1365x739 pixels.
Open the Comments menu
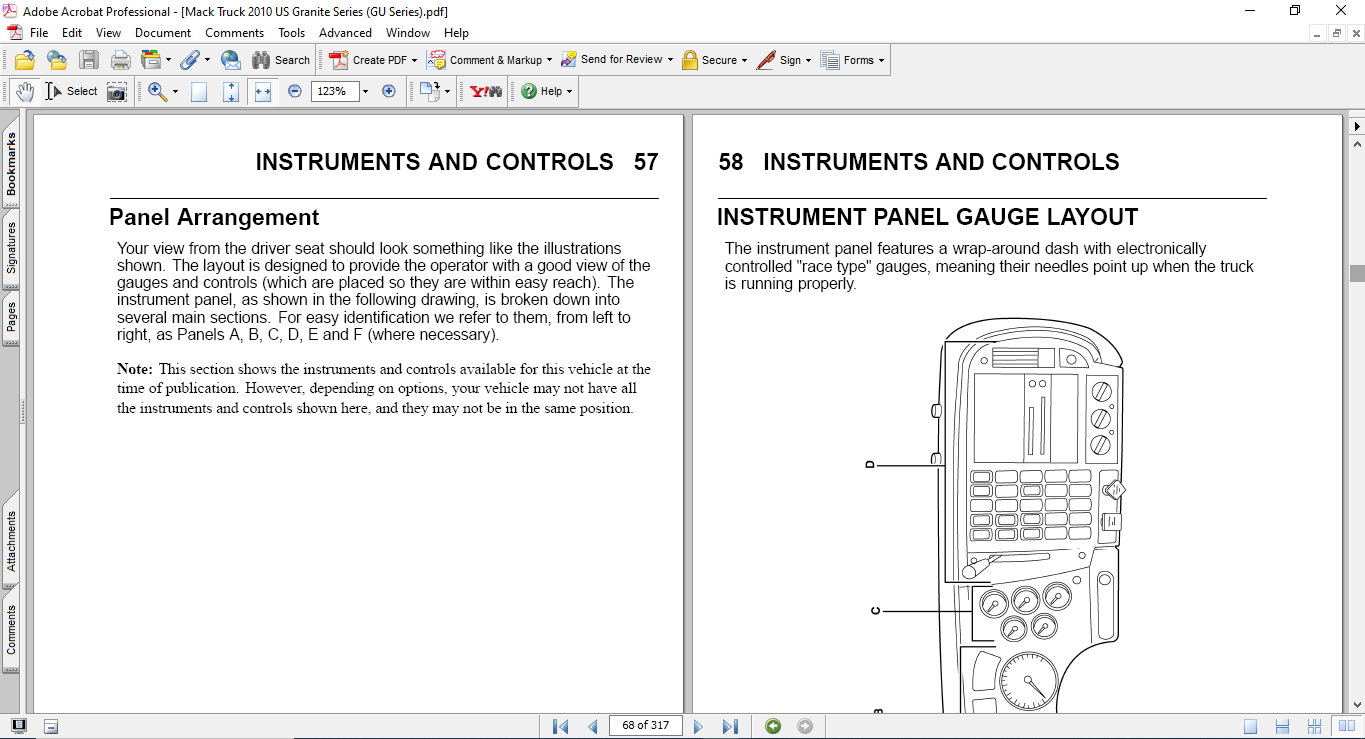click(235, 33)
